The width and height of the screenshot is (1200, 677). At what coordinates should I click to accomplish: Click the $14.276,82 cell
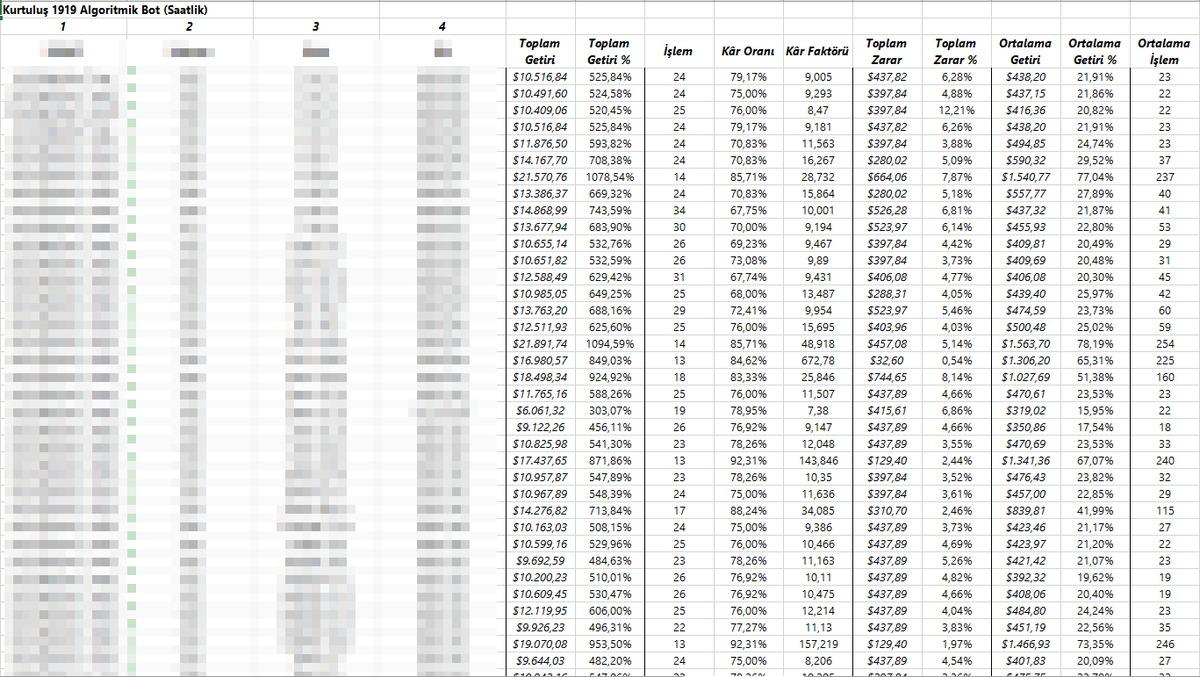(540, 512)
